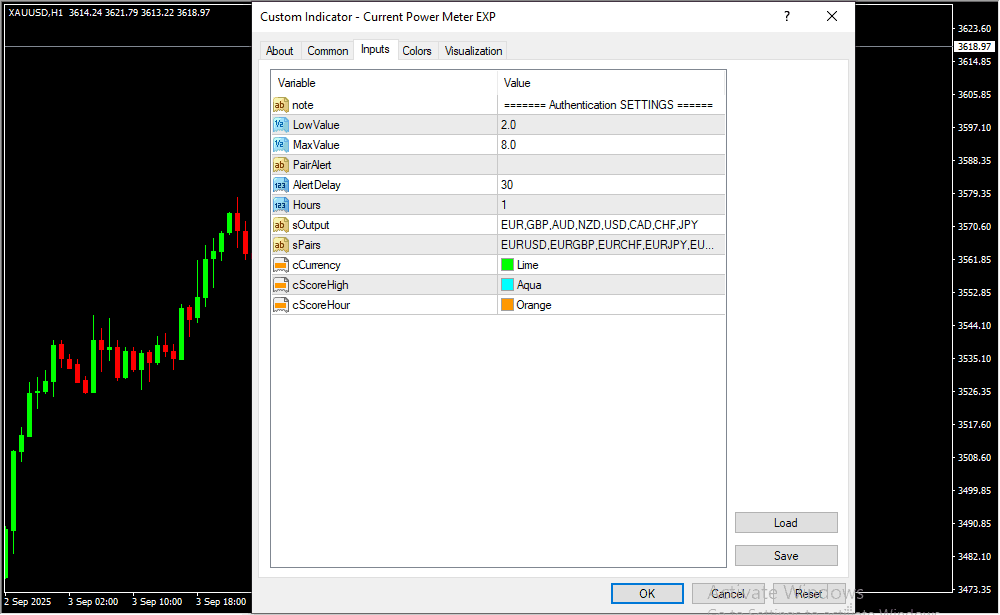Click the double-type icon next to MaxValue

click(x=281, y=145)
